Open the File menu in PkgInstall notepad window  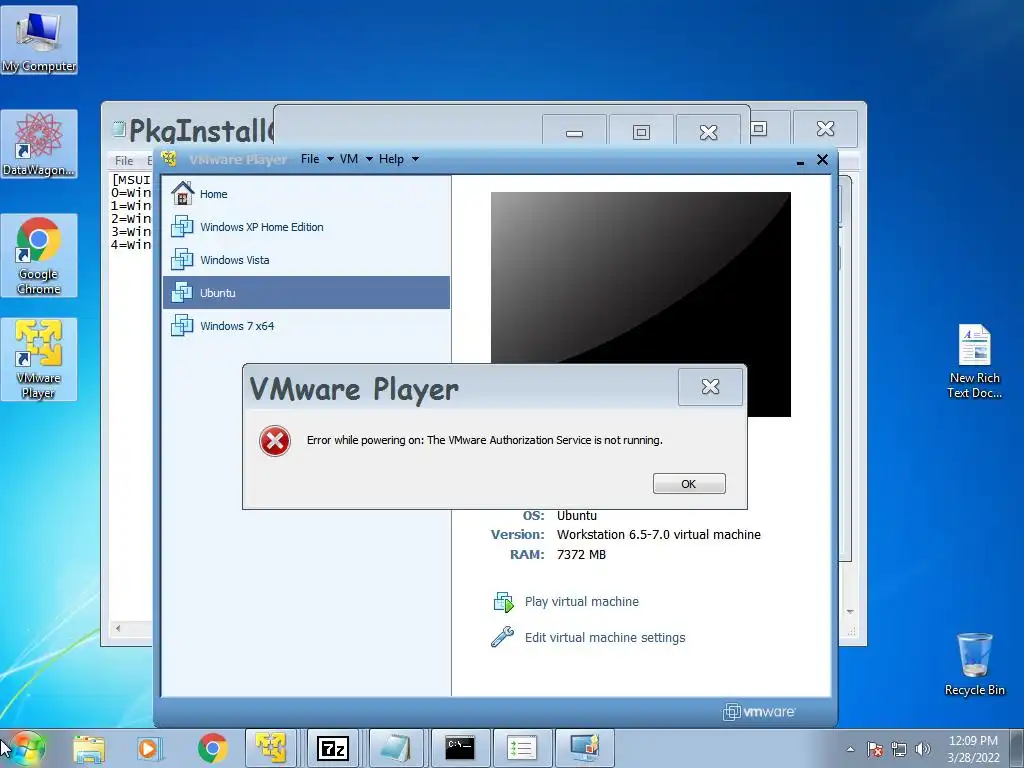(124, 161)
